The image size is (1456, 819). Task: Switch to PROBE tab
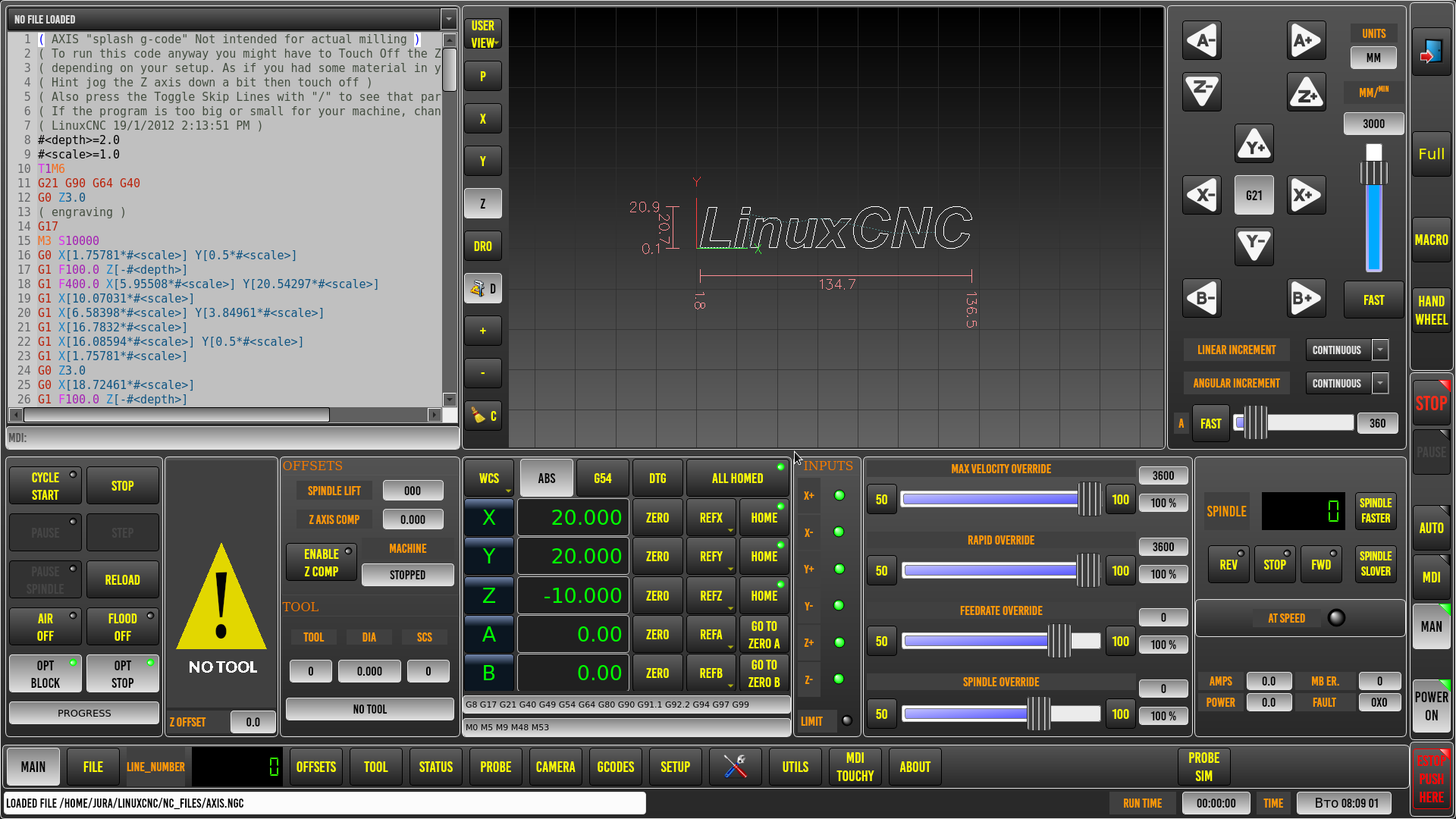click(x=496, y=767)
